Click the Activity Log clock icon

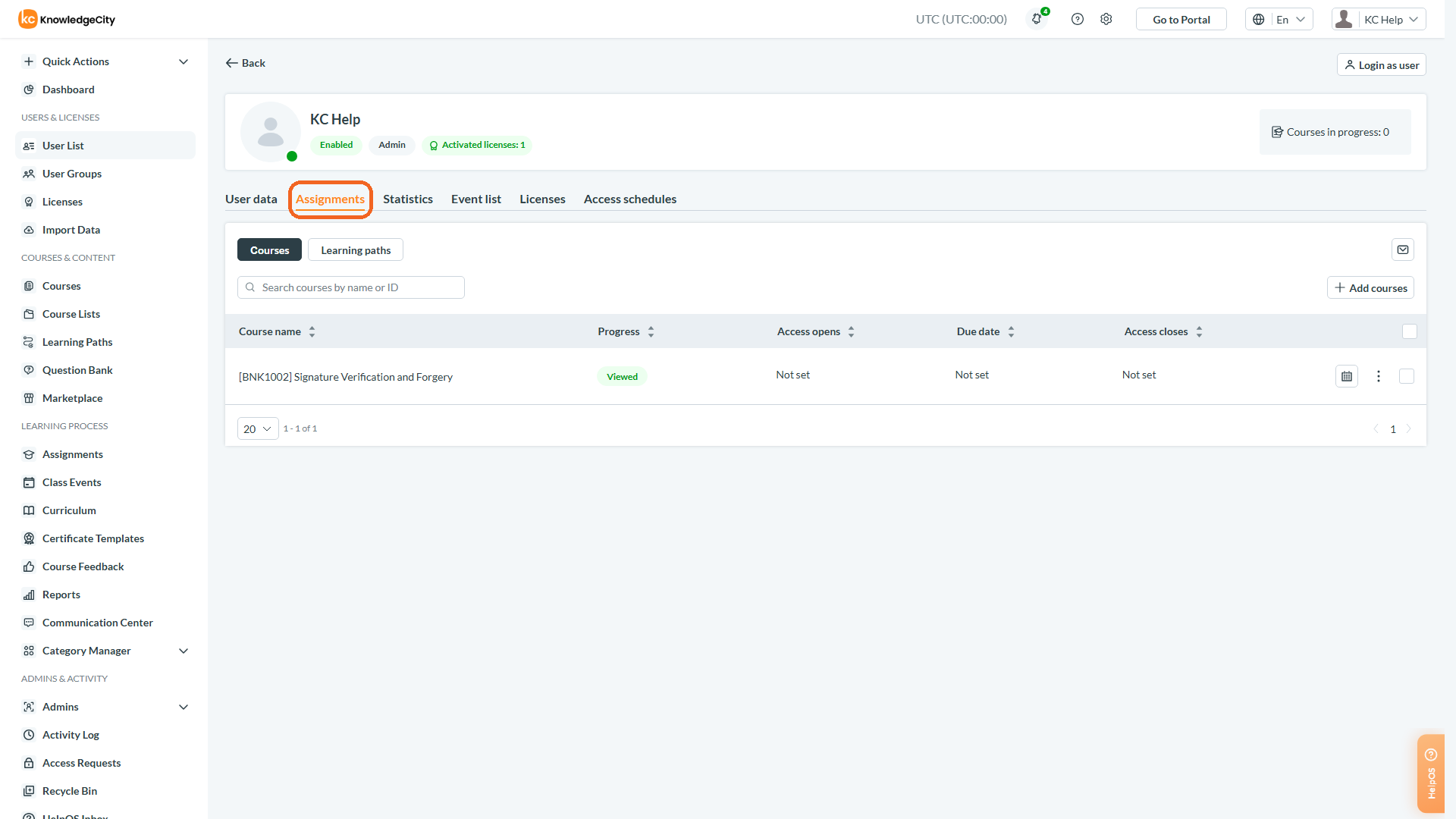click(x=29, y=735)
